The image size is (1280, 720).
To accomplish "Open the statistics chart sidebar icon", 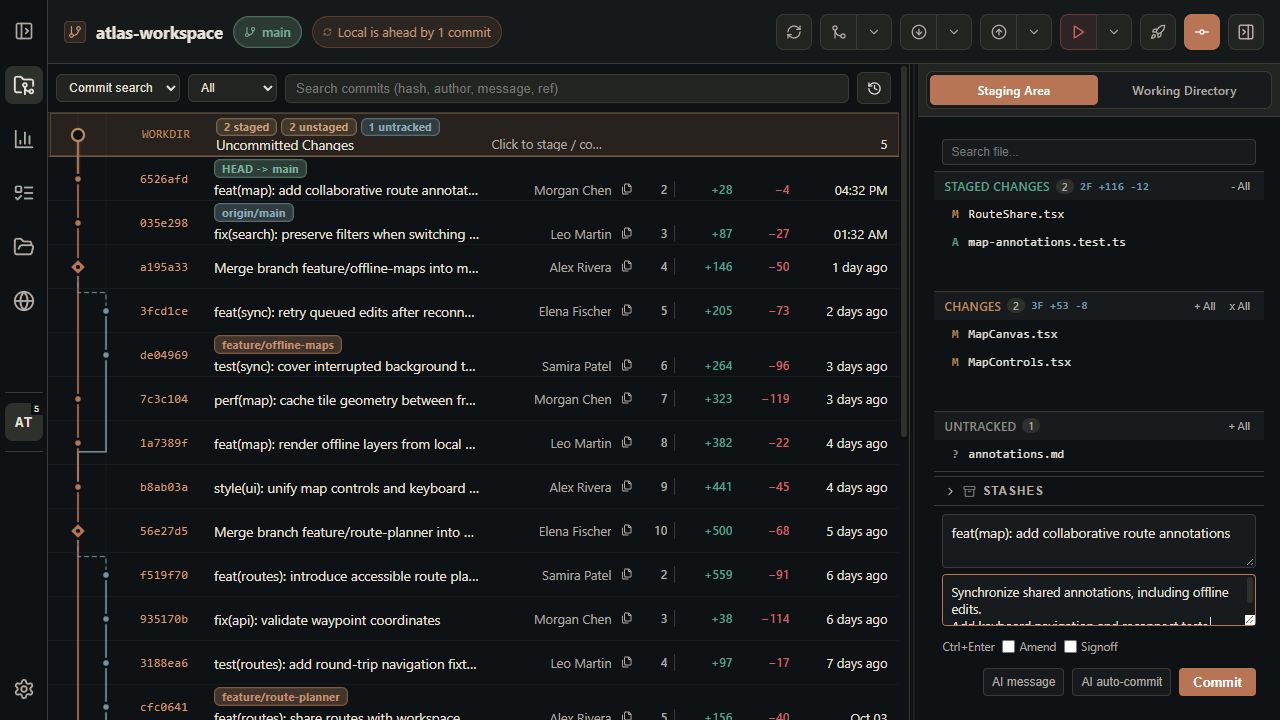I will point(24,139).
